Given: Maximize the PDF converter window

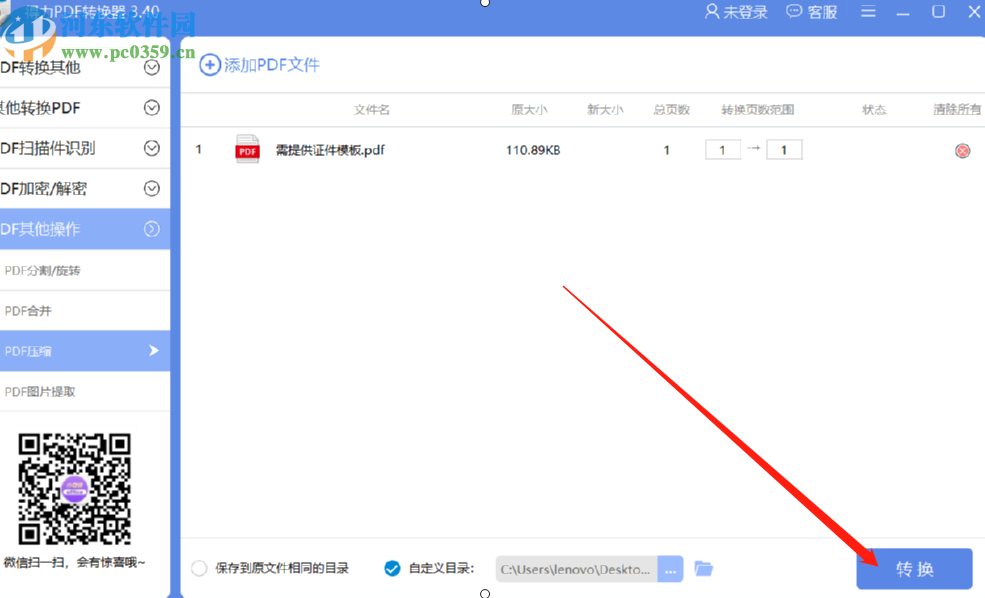Looking at the screenshot, I should point(938,11).
